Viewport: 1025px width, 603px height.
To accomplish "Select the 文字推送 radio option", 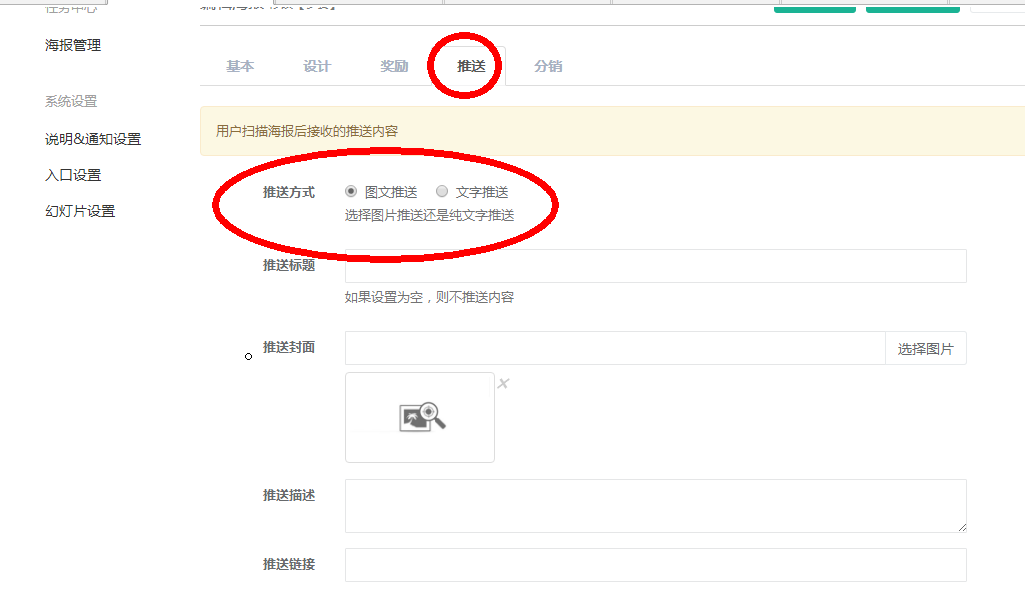I will pos(442,192).
